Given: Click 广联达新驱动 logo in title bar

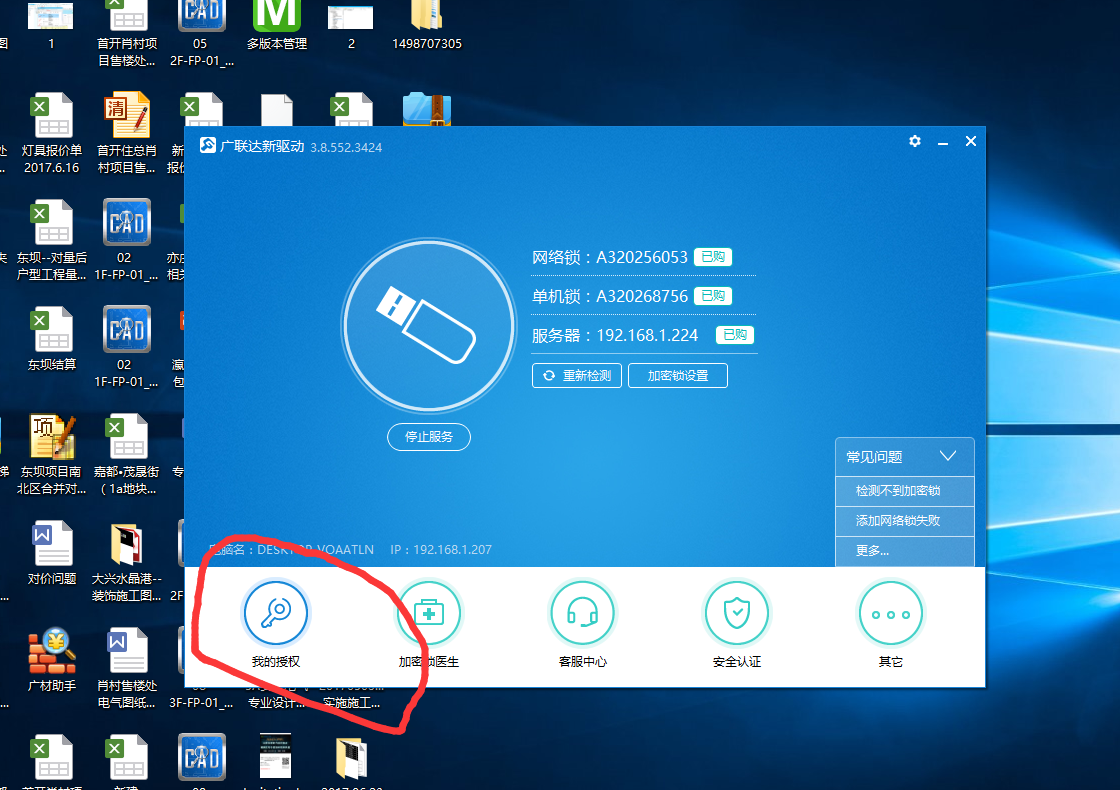Looking at the screenshot, I should coord(207,146).
